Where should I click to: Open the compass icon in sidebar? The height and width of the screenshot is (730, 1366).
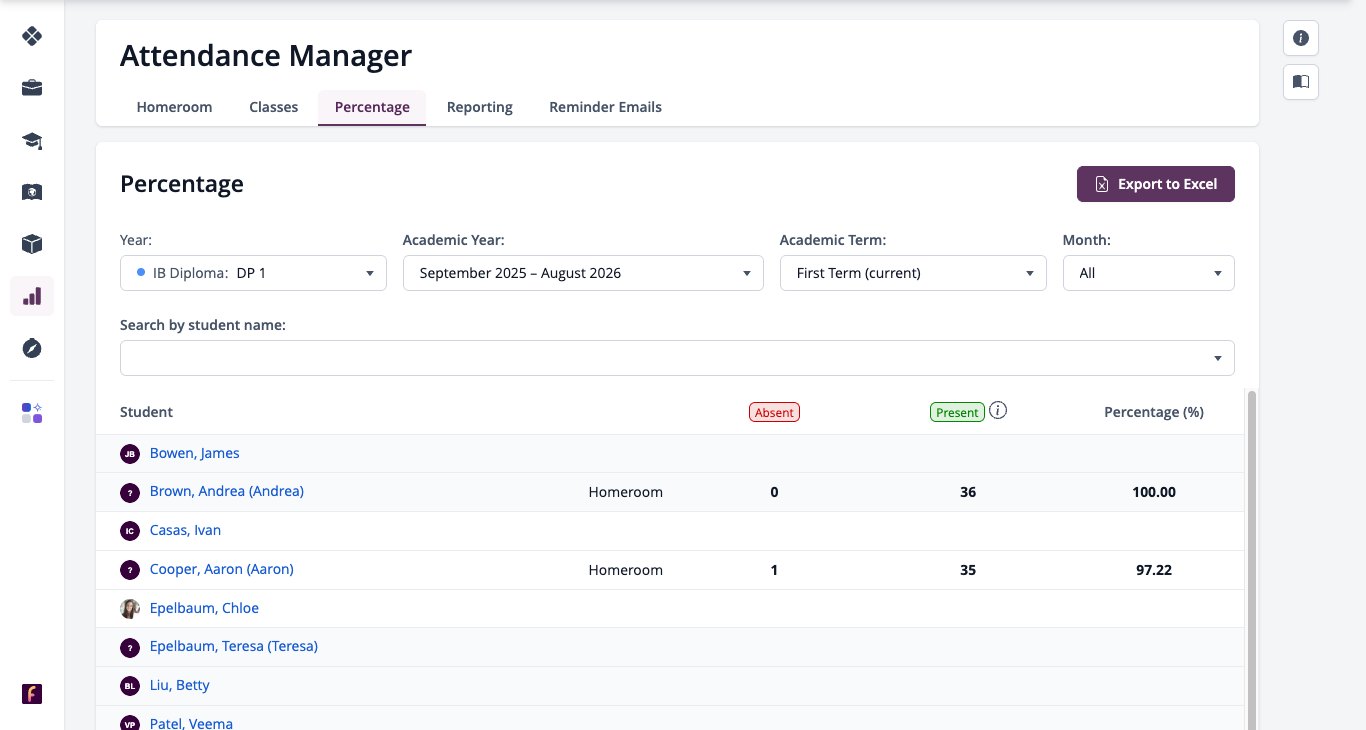[x=32, y=348]
